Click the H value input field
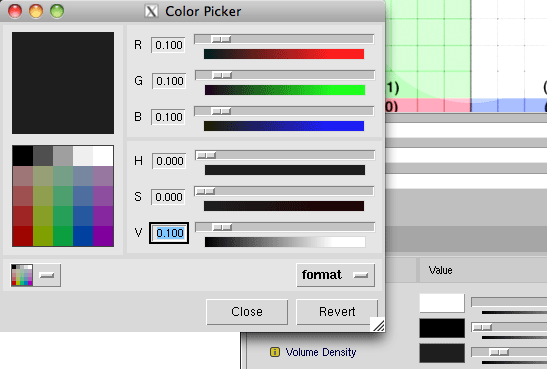Image resolution: width=547 pixels, height=369 pixels. tap(169, 161)
